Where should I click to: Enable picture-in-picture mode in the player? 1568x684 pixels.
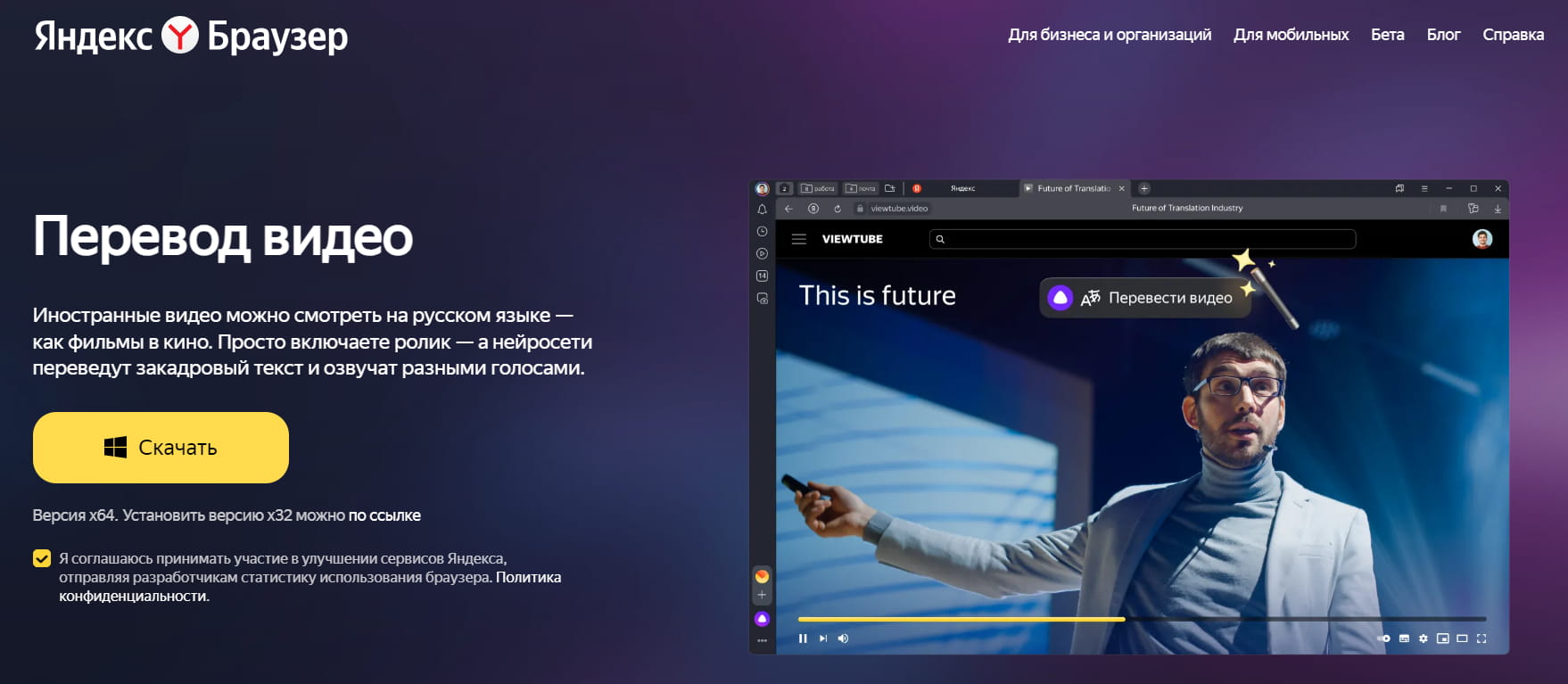[1443, 639]
